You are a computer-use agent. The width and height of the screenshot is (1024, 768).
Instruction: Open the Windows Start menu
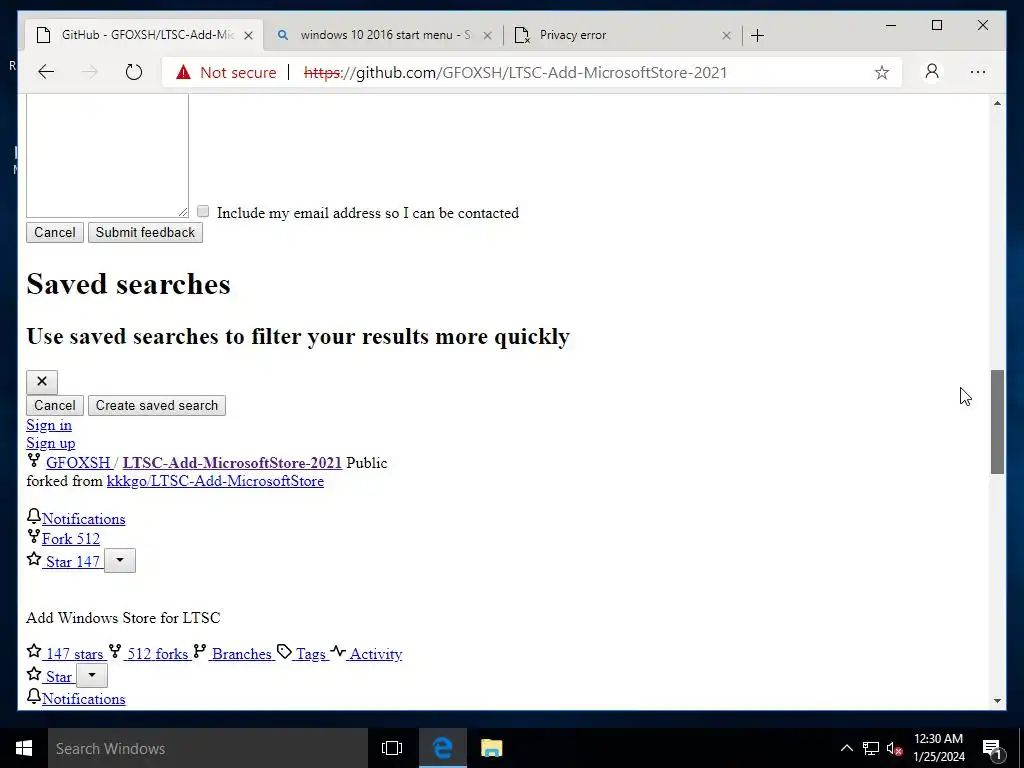click(x=24, y=748)
